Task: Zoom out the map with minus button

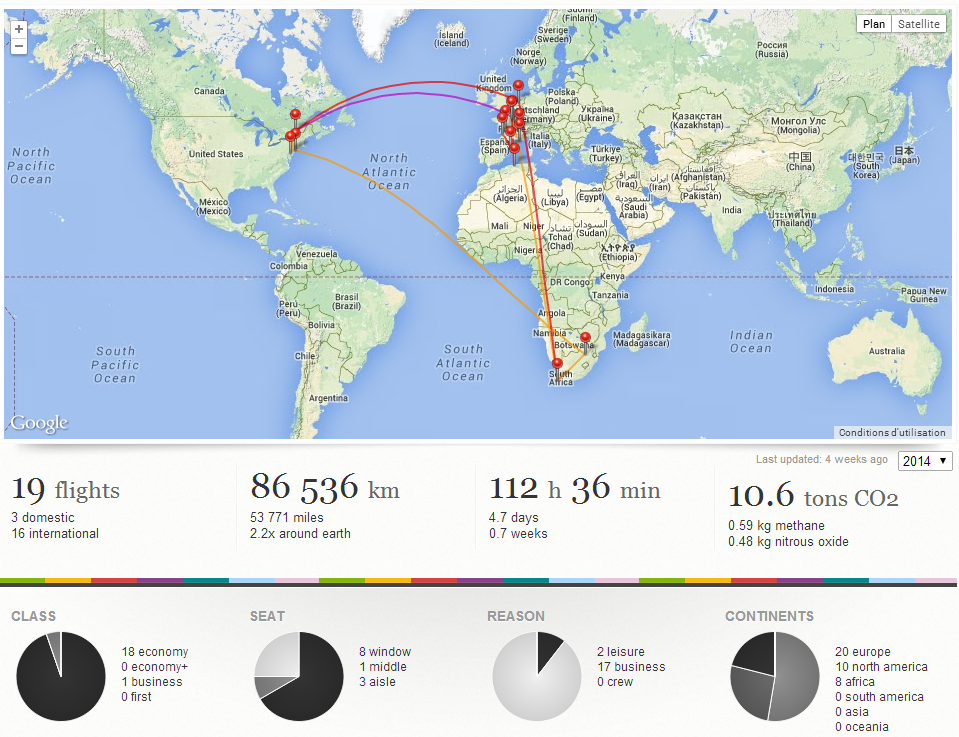Action: 19,46
